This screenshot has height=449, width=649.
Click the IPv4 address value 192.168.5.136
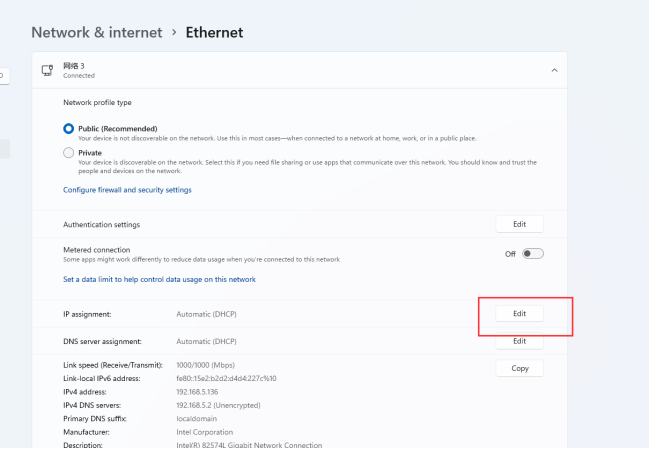197,392
